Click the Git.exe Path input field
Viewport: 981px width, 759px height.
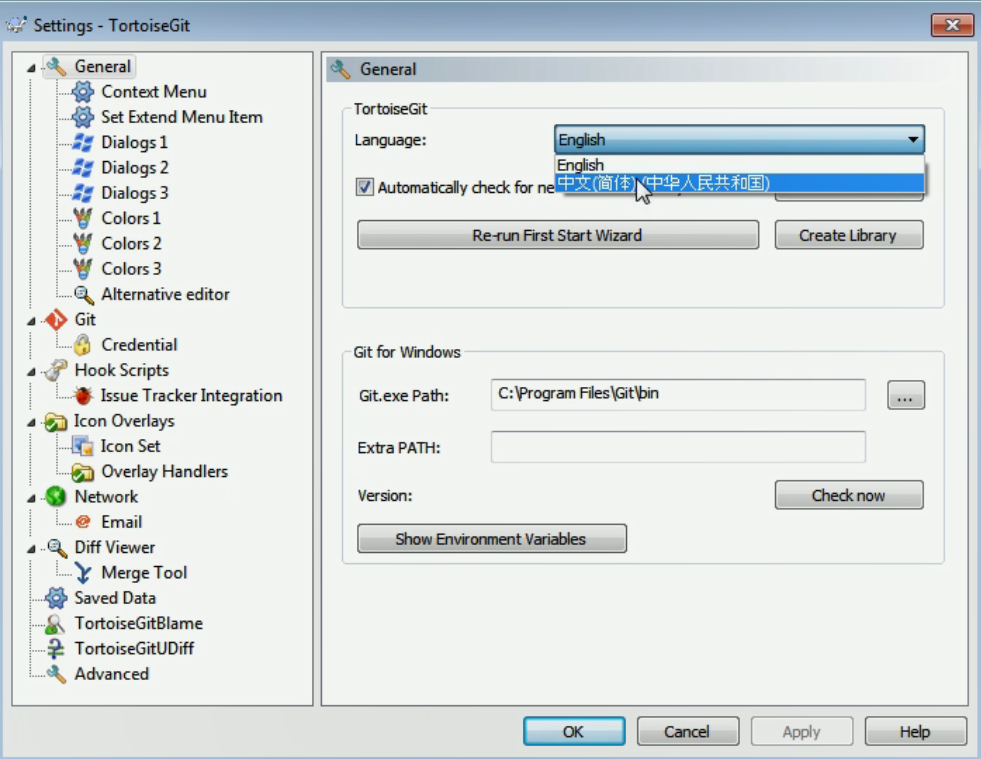(x=678, y=394)
